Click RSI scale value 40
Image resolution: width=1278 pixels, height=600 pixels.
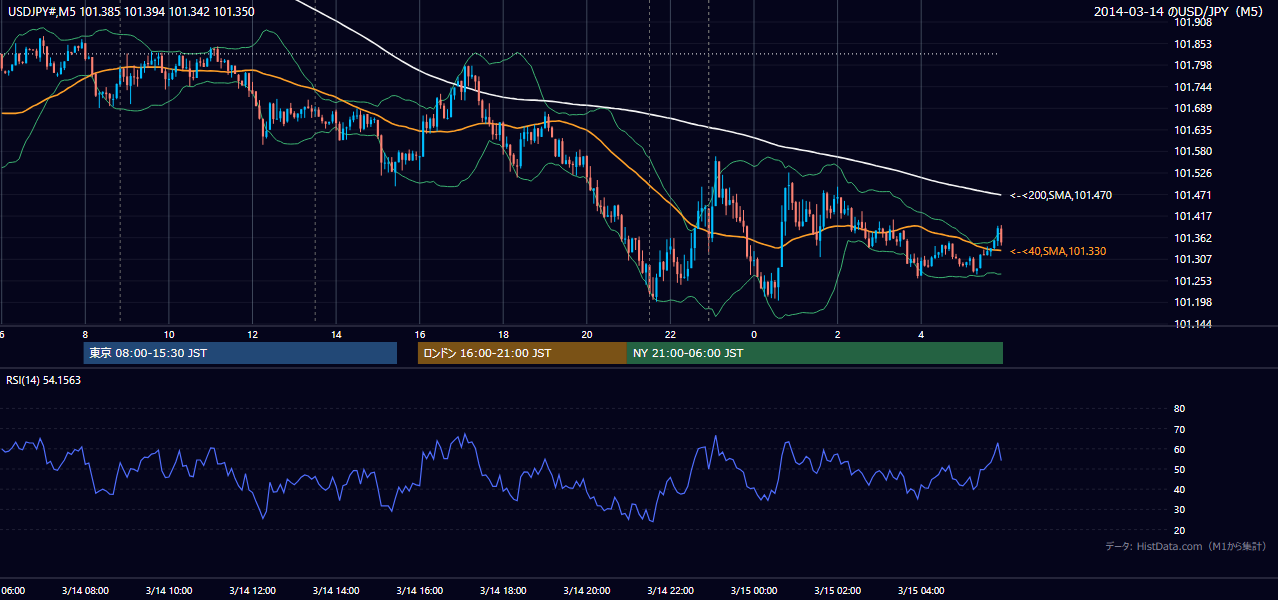1179,489
